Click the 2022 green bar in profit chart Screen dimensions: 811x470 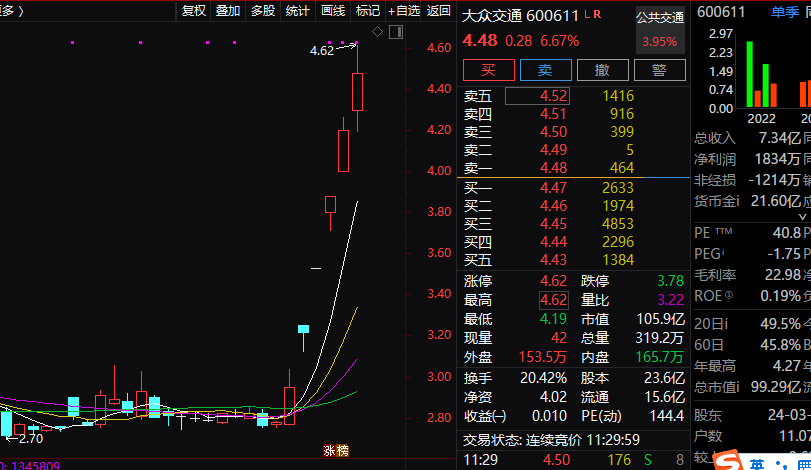pos(750,74)
